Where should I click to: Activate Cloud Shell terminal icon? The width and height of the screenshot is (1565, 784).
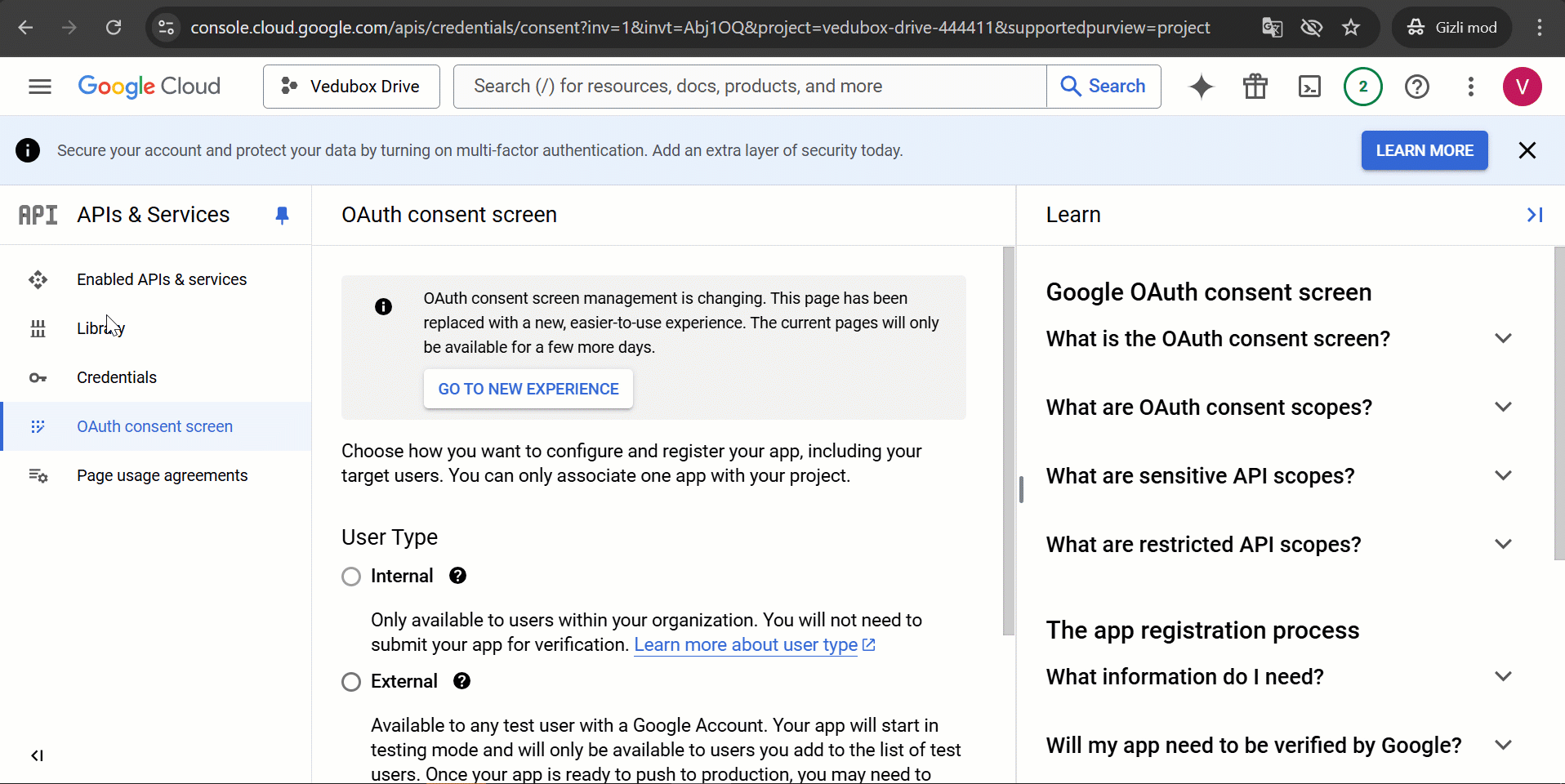click(1309, 87)
